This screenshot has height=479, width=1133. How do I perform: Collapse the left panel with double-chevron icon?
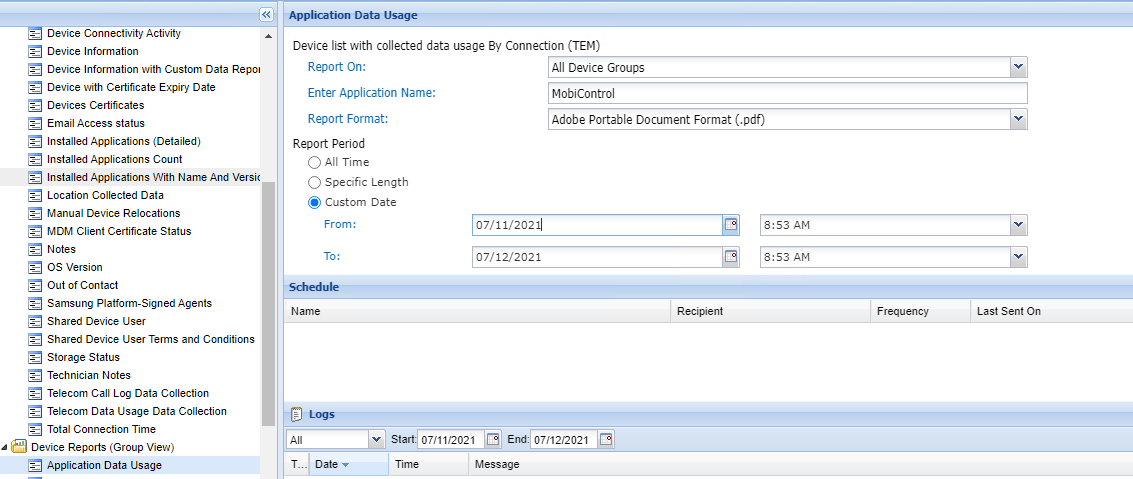pos(266,14)
